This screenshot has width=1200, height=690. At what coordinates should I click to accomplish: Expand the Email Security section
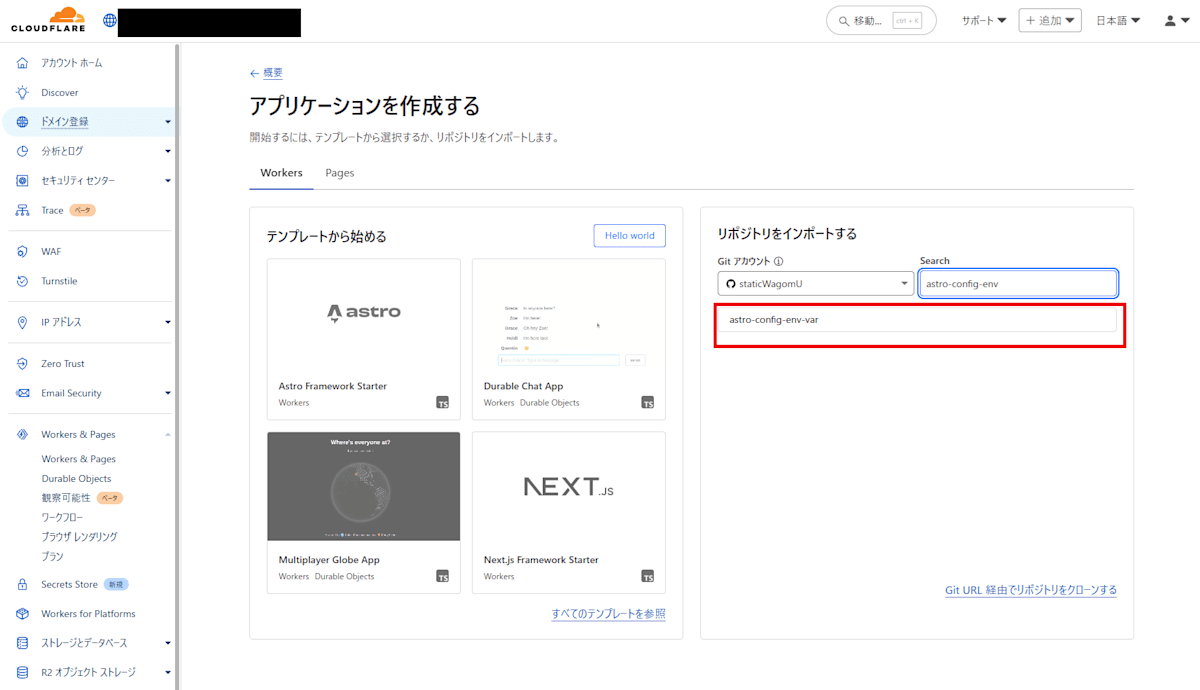pyautogui.click(x=168, y=393)
